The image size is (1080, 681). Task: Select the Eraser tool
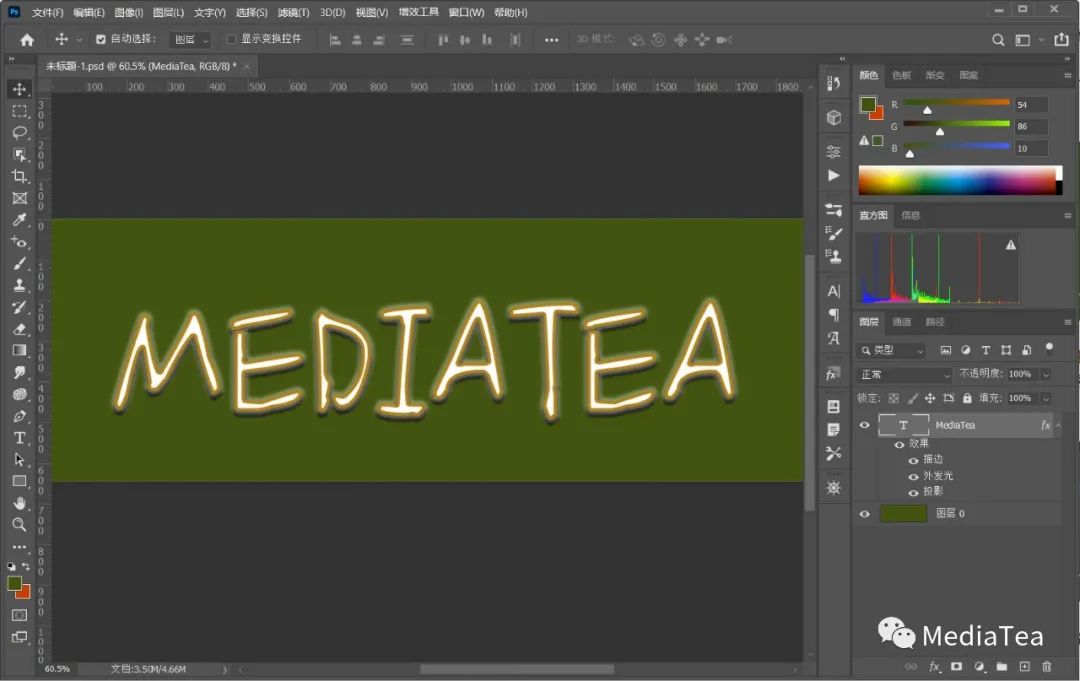point(19,329)
